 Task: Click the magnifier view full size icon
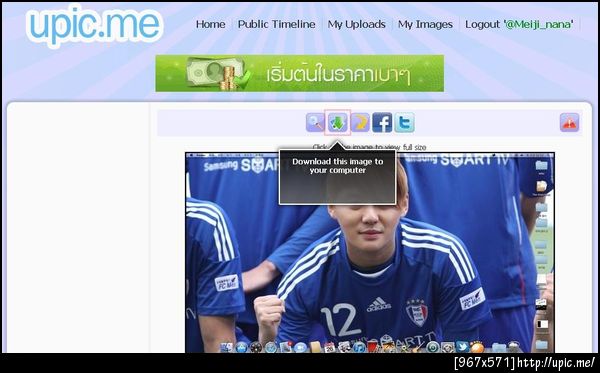315,123
